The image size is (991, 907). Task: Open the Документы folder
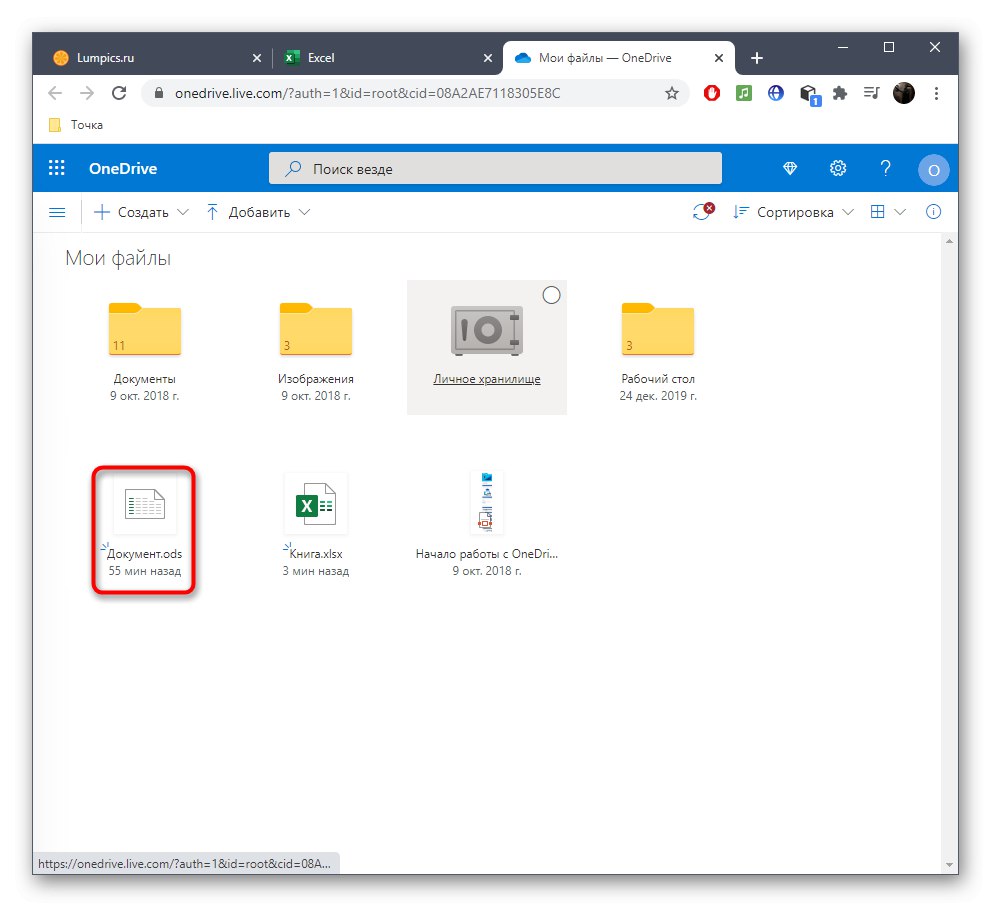(144, 328)
